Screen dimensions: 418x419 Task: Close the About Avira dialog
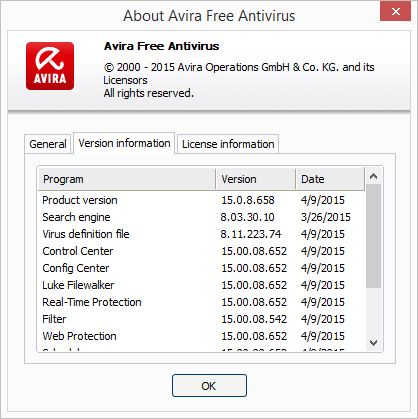click(x=395, y=12)
